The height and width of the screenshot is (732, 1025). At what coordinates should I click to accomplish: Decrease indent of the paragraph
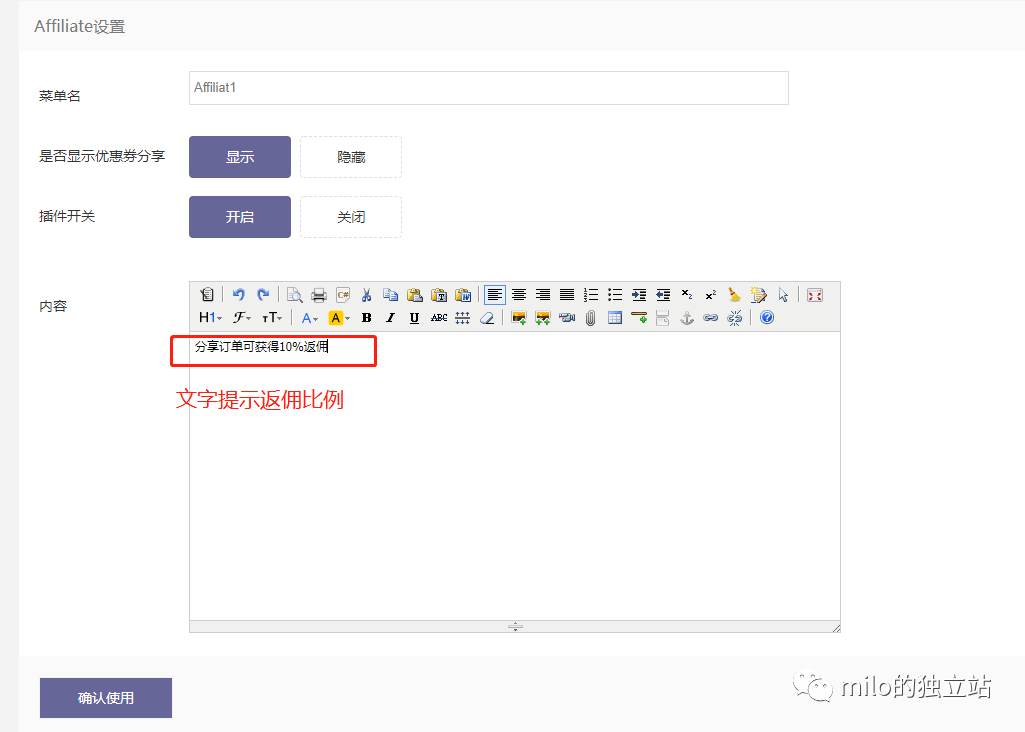(663, 295)
